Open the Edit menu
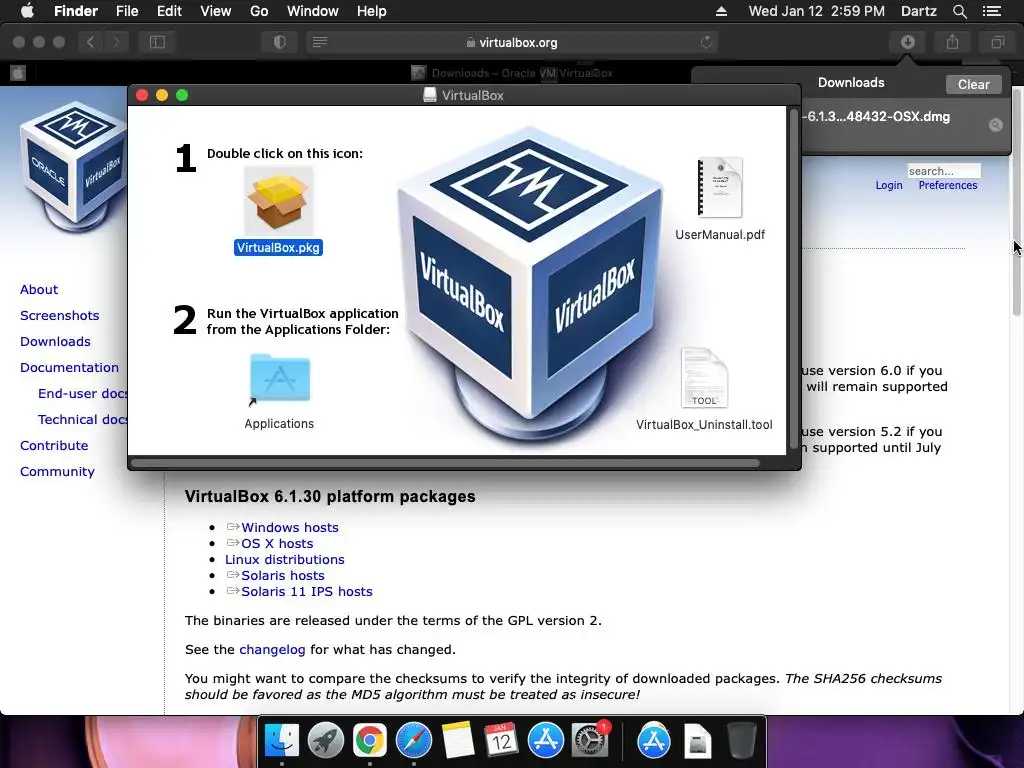Image resolution: width=1024 pixels, height=768 pixels. 169,11
